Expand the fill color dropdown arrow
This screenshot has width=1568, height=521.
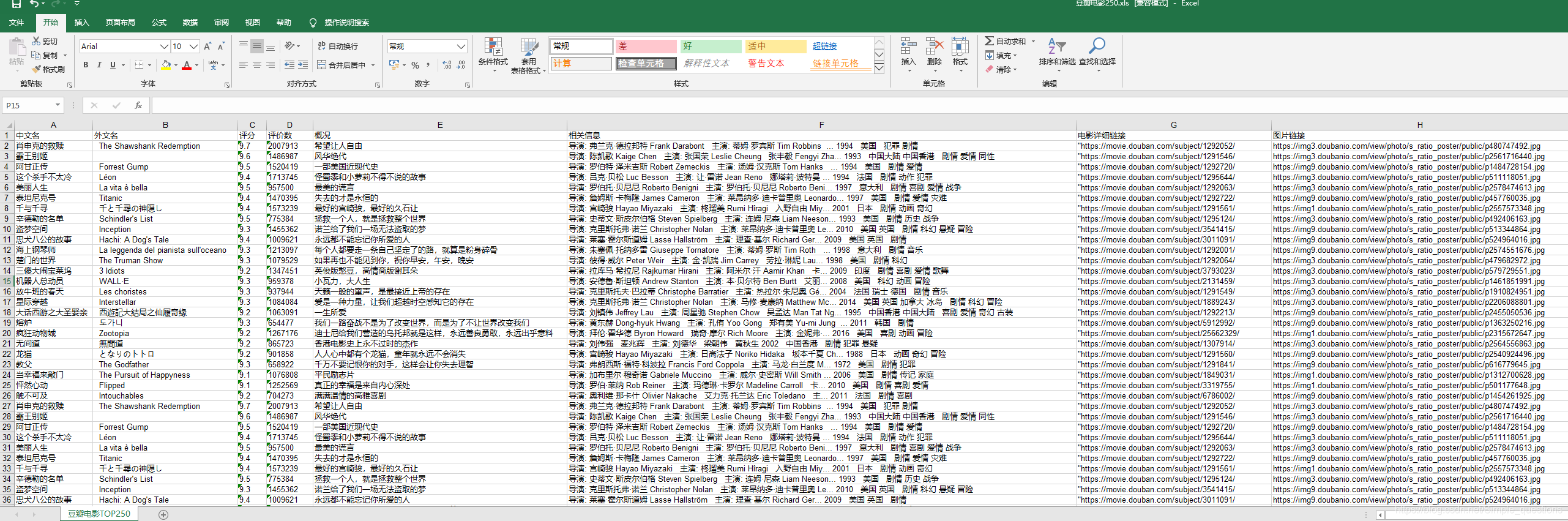tap(176, 65)
